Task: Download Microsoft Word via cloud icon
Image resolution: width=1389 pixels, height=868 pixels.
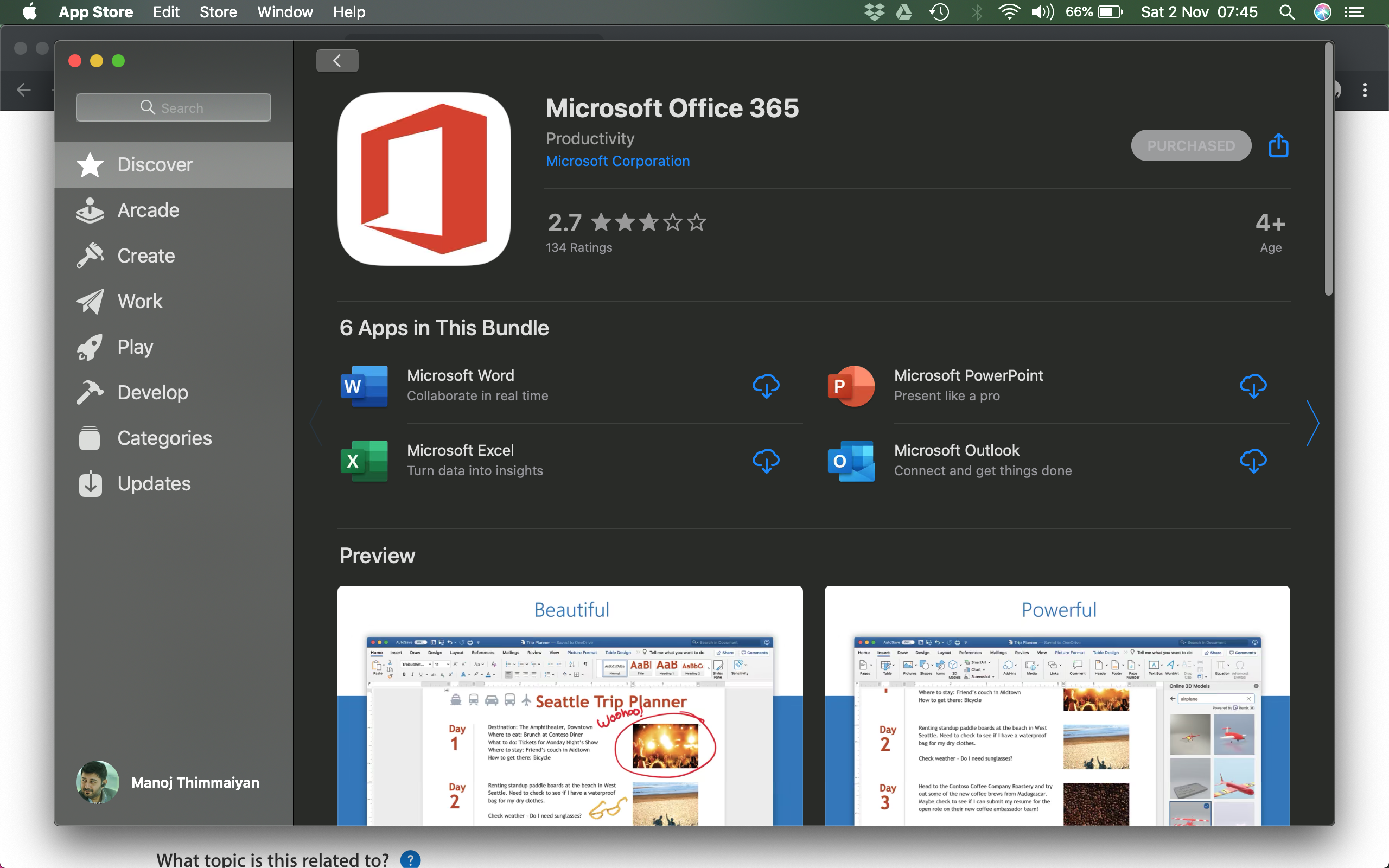Action: (766, 386)
